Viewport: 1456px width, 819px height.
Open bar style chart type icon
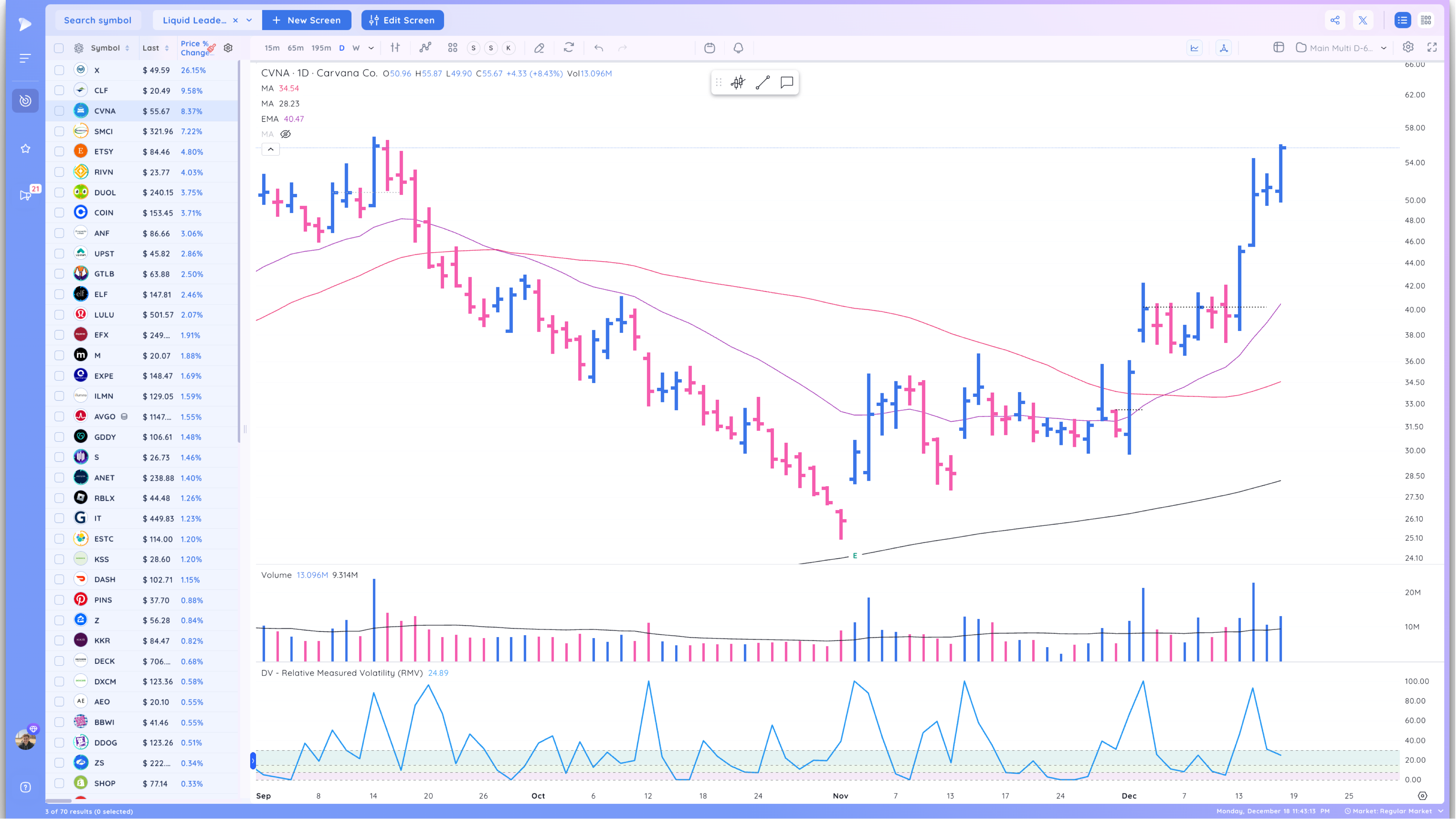(x=395, y=48)
